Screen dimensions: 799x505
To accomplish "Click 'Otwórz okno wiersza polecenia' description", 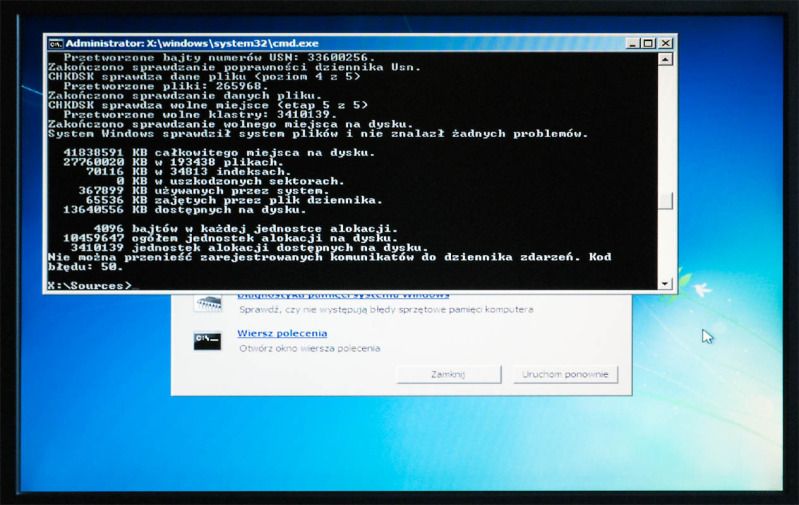I will pyautogui.click(x=310, y=349).
